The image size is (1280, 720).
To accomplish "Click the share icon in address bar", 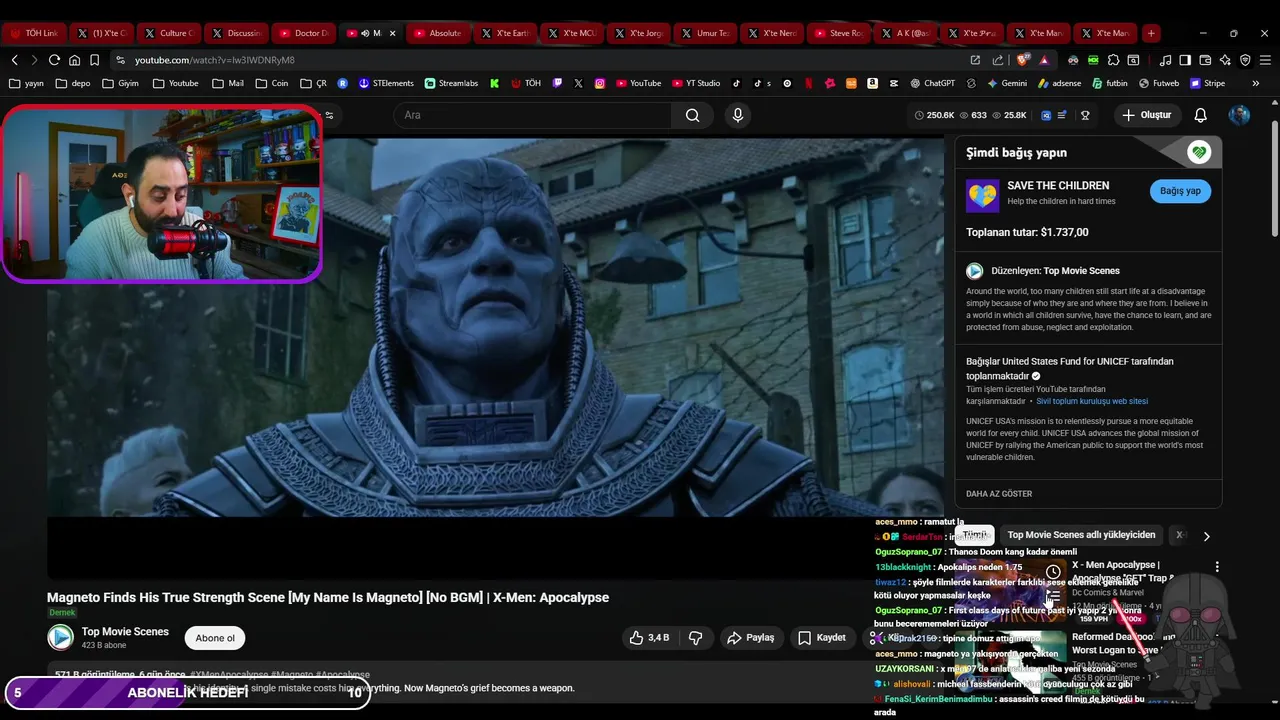I will [997, 60].
